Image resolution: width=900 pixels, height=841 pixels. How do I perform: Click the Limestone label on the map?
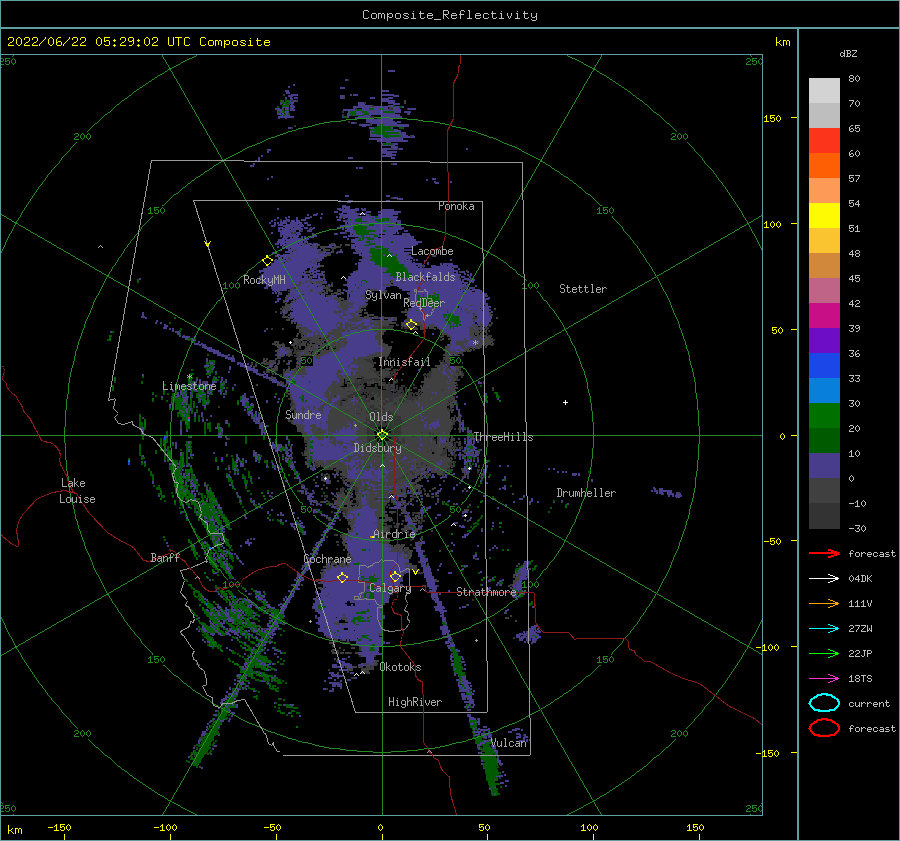[189, 386]
